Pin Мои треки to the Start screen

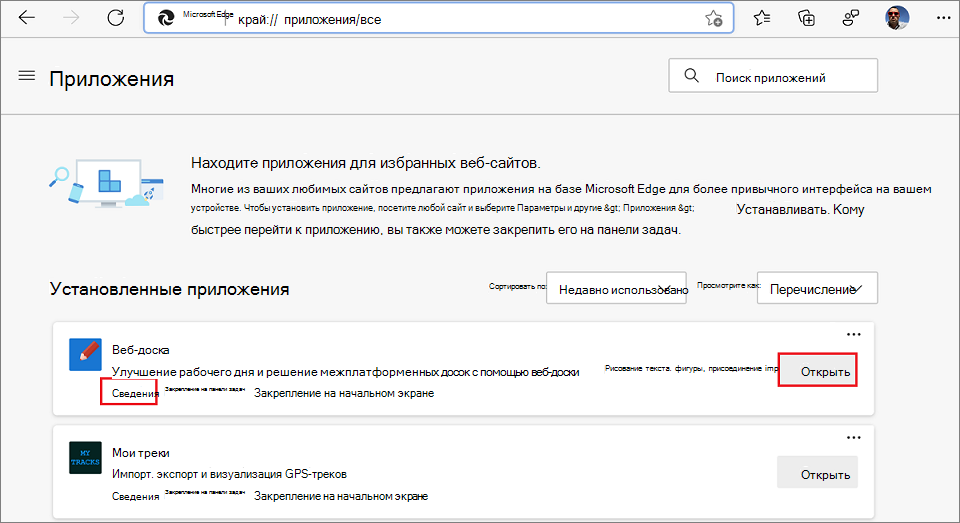341,496
